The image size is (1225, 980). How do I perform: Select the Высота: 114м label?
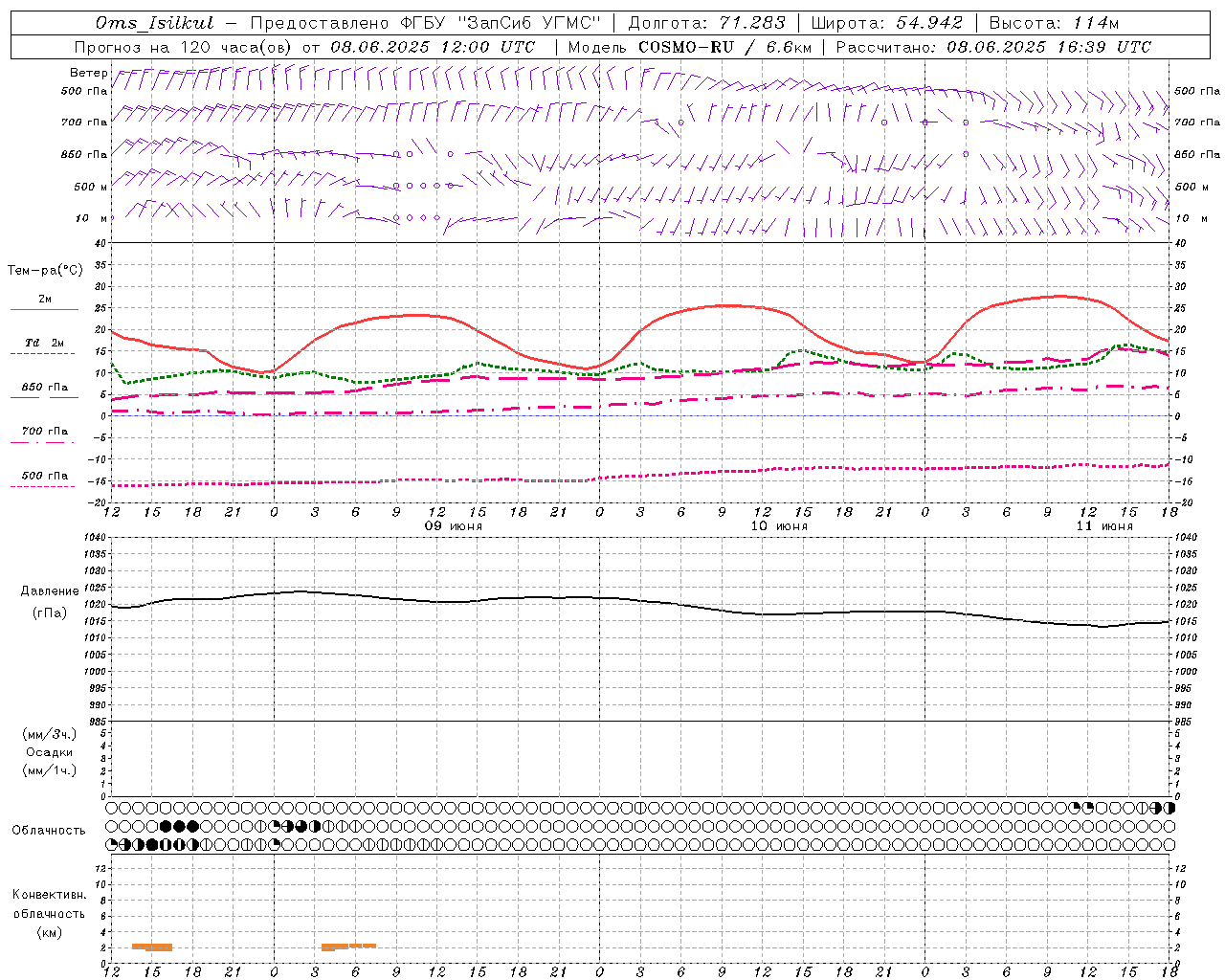pyautogui.click(x=1053, y=23)
